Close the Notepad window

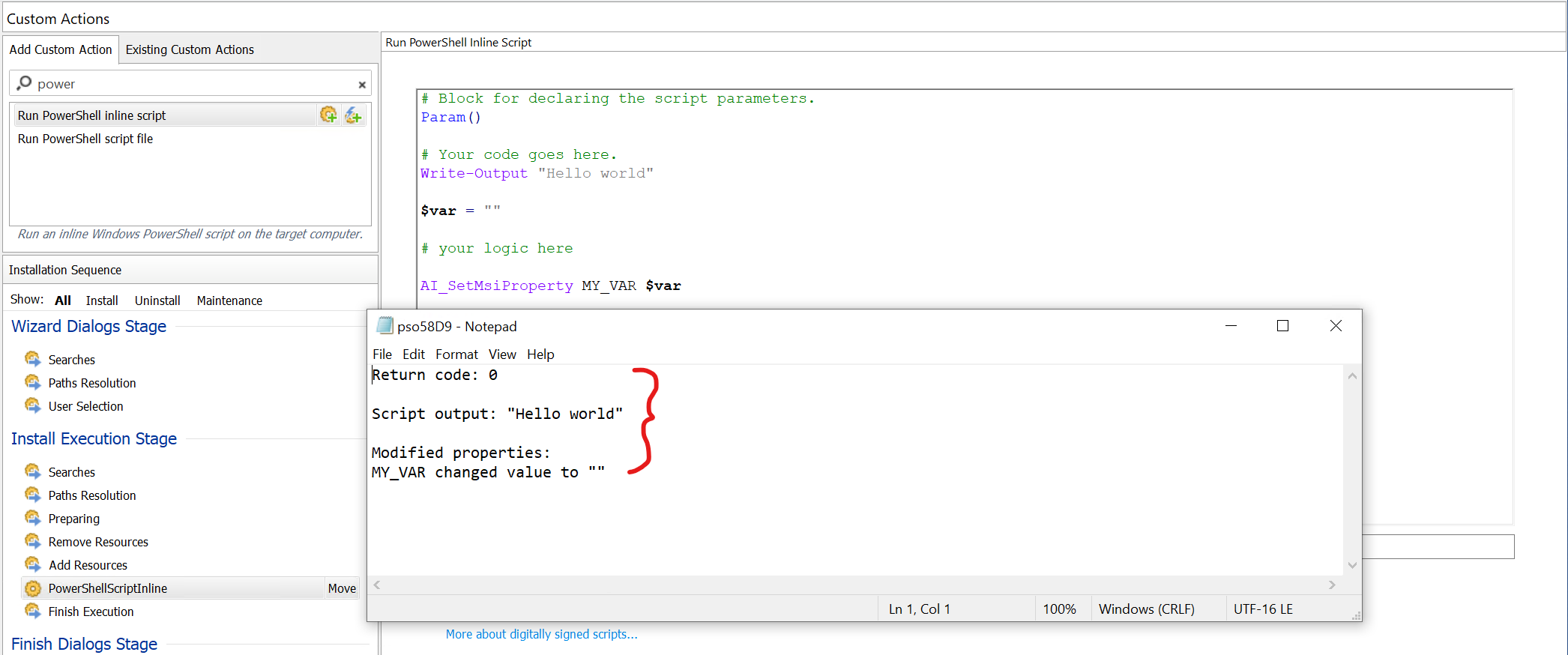1336,326
